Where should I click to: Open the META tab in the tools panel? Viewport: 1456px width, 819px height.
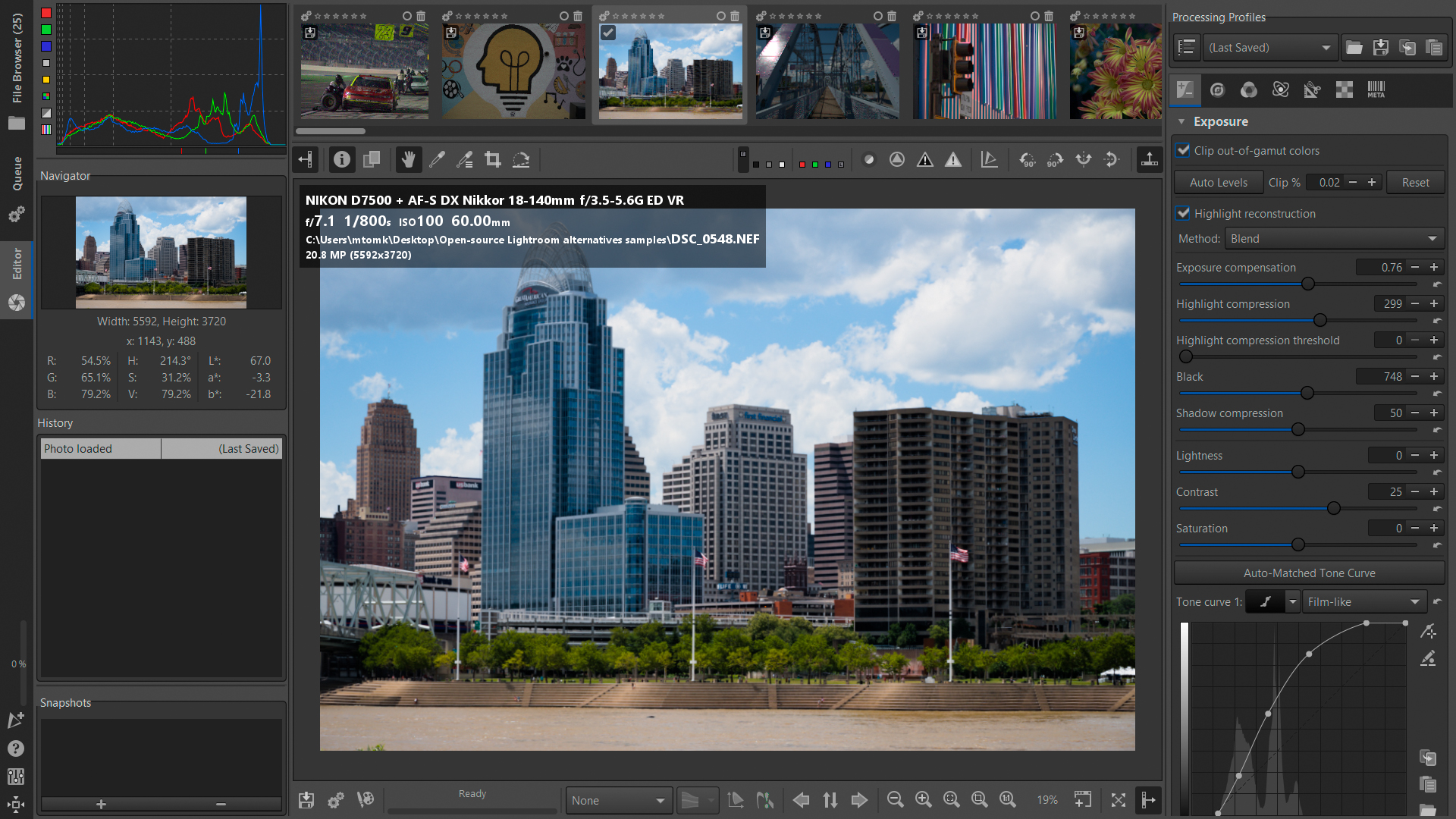pos(1376,89)
